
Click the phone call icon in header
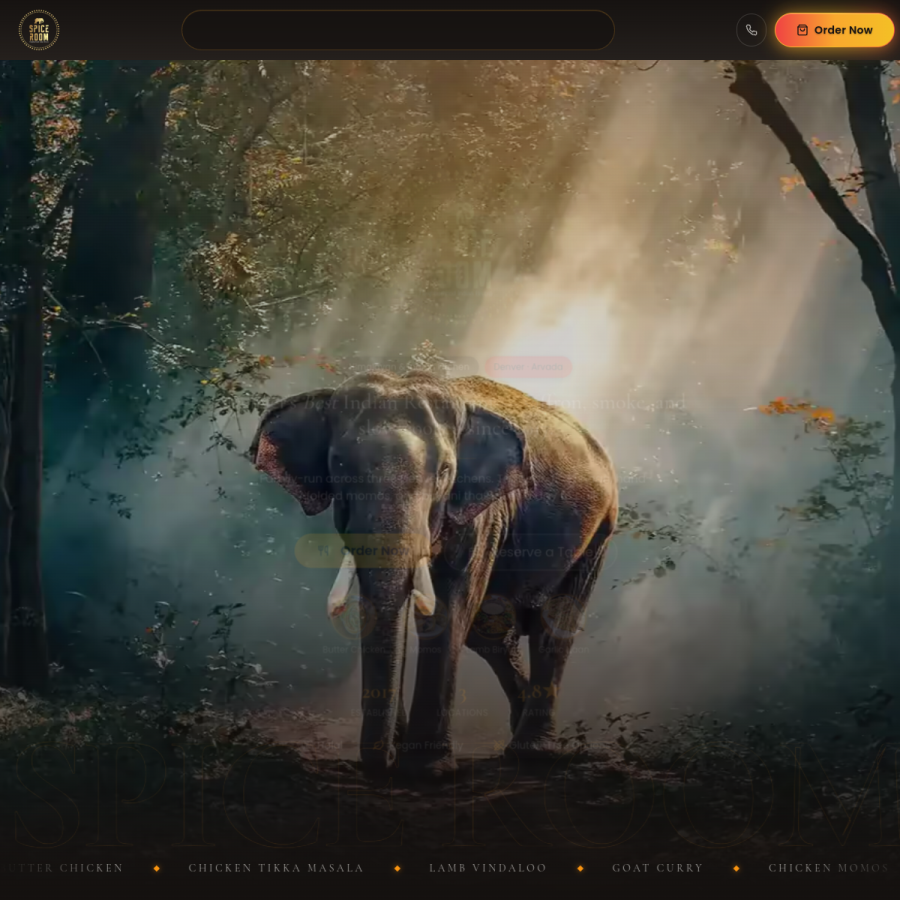pos(751,30)
